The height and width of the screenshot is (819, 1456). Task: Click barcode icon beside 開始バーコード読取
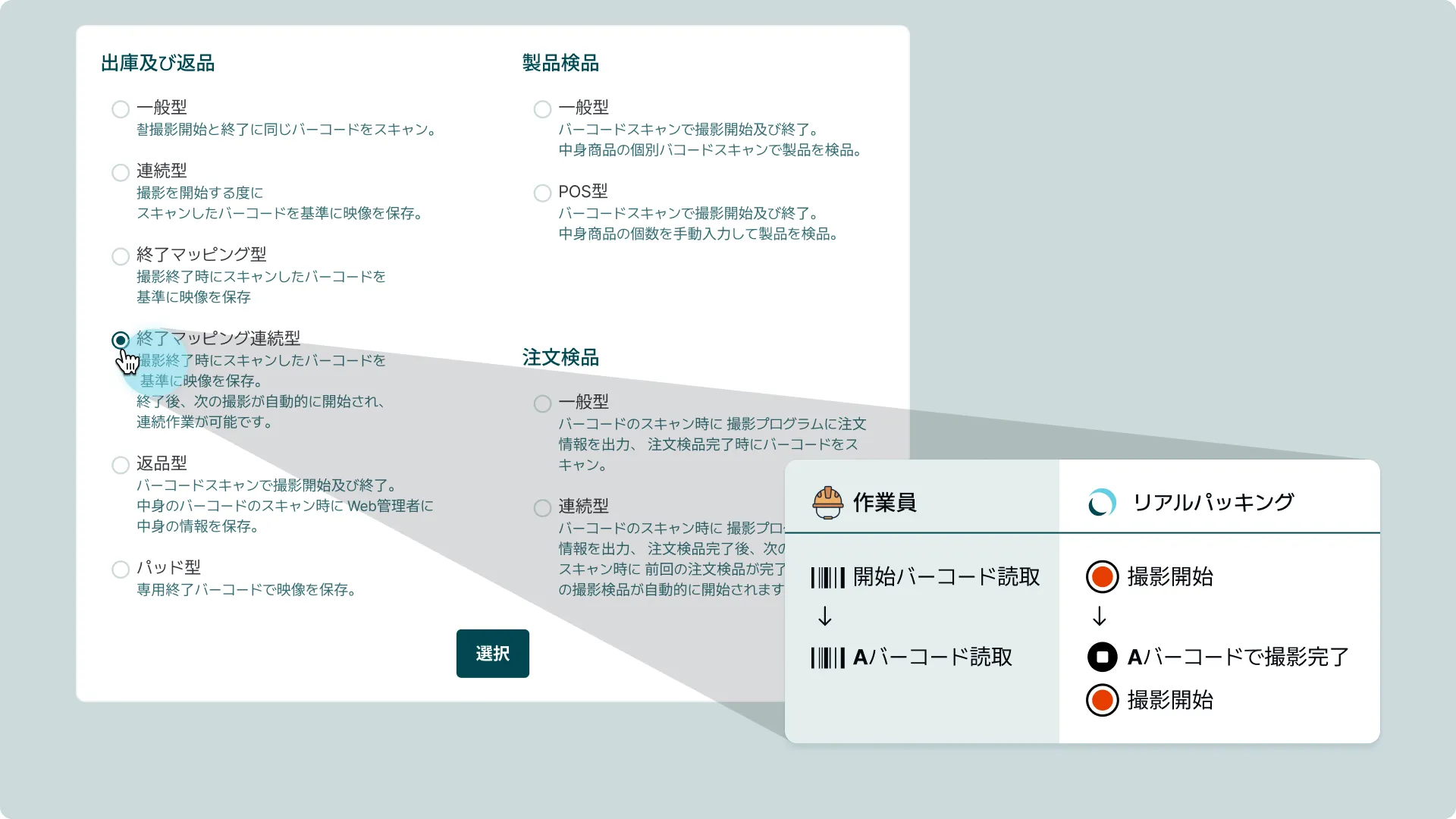pos(827,578)
